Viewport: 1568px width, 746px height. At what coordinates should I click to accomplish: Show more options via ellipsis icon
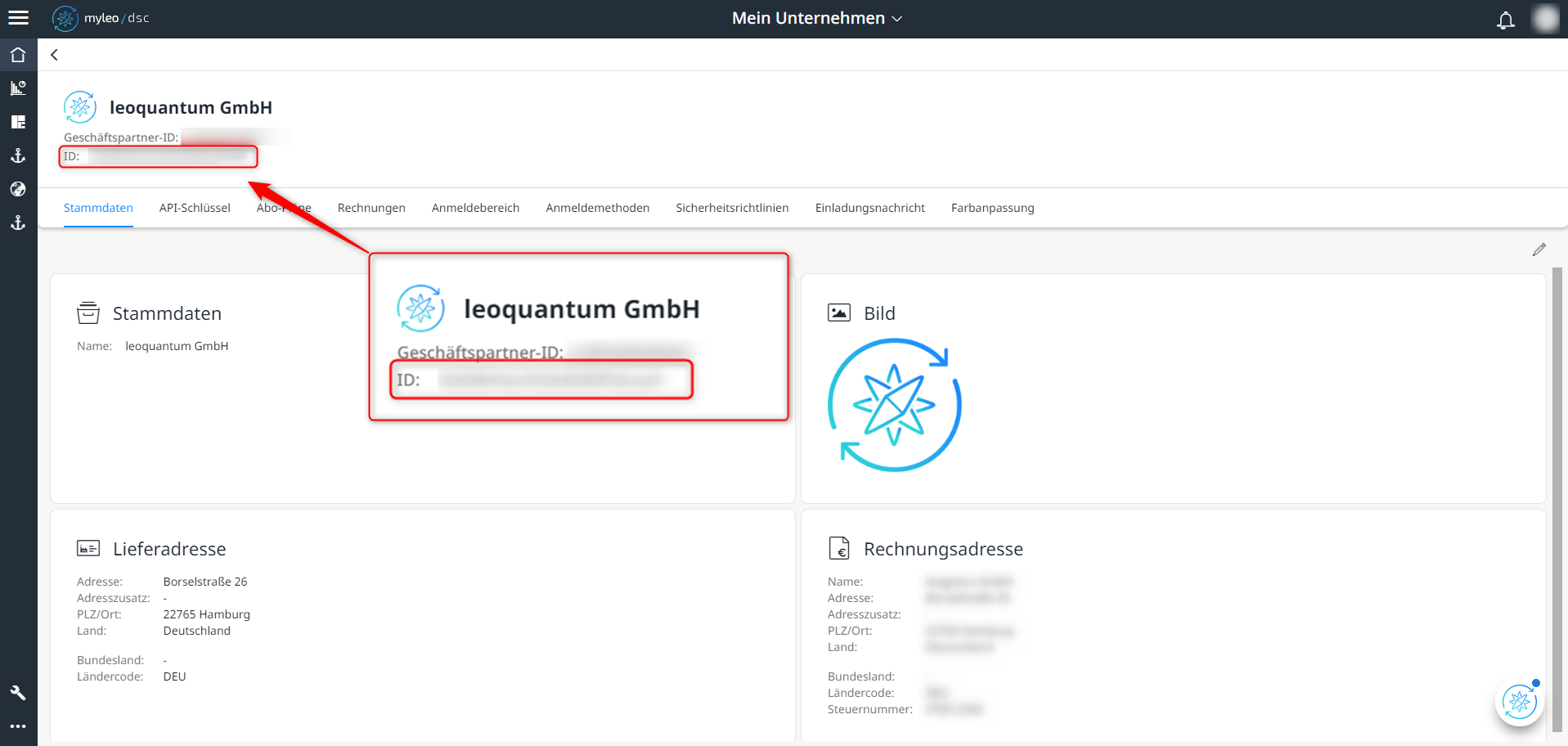(x=18, y=726)
